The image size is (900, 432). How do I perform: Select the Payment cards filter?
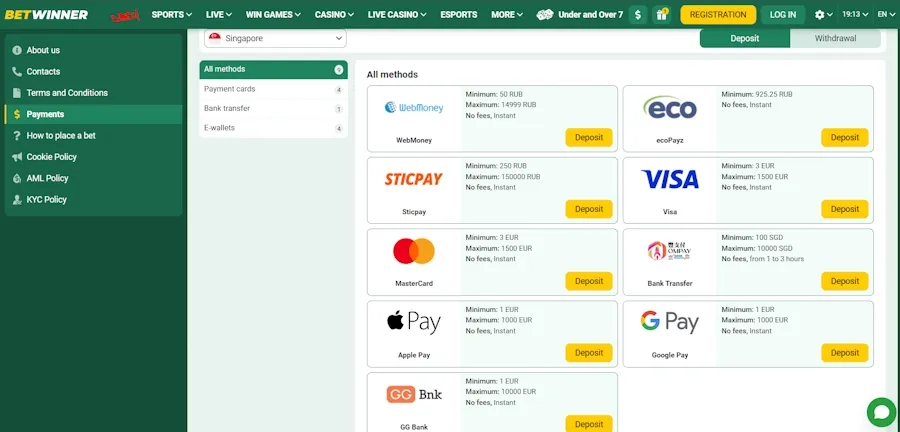(273, 89)
